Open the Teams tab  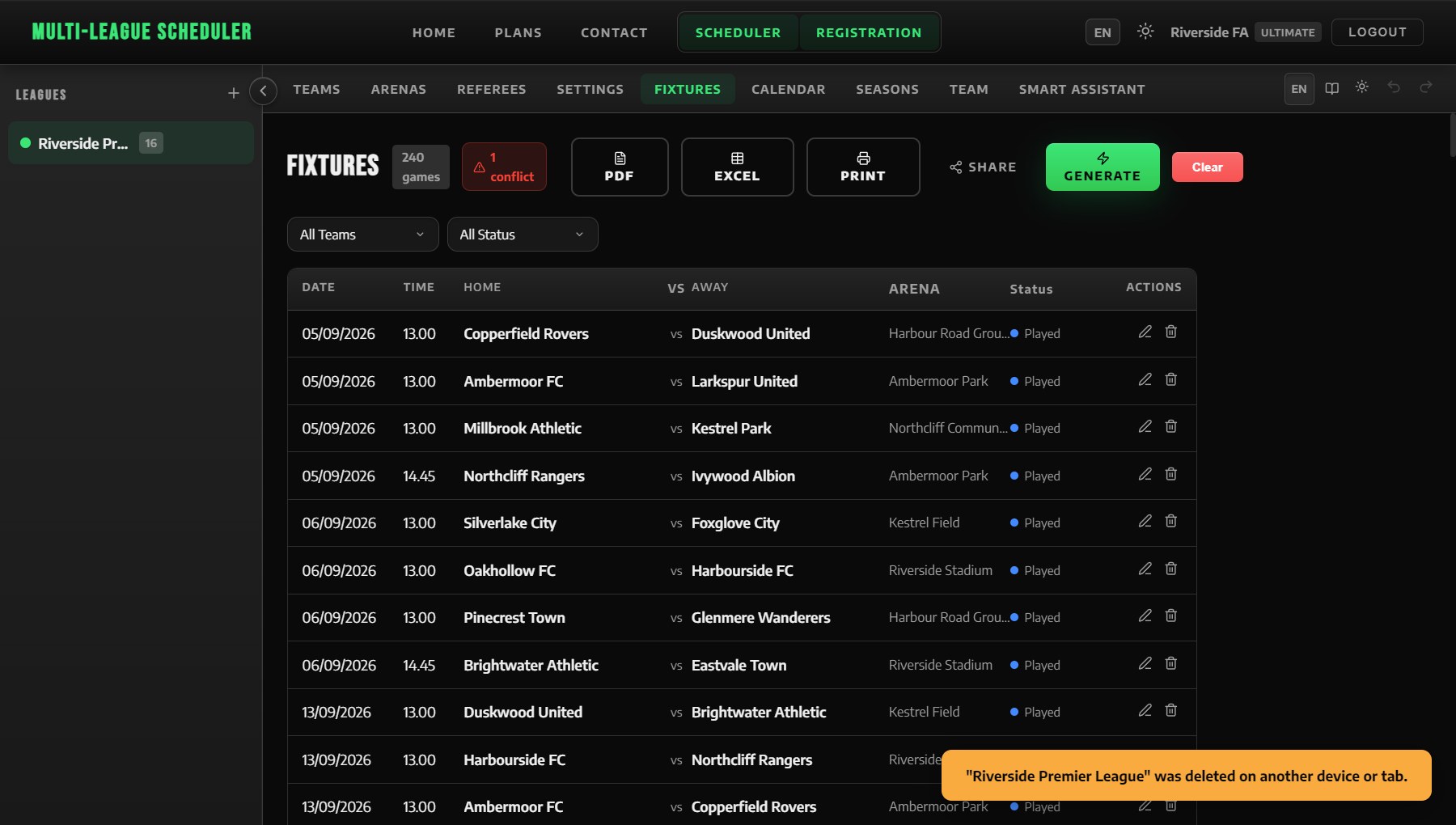(316, 89)
